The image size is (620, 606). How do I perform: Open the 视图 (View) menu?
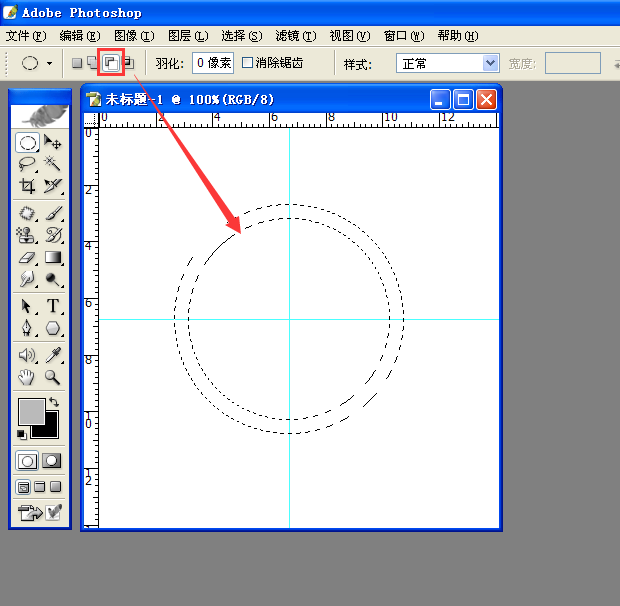tap(350, 36)
